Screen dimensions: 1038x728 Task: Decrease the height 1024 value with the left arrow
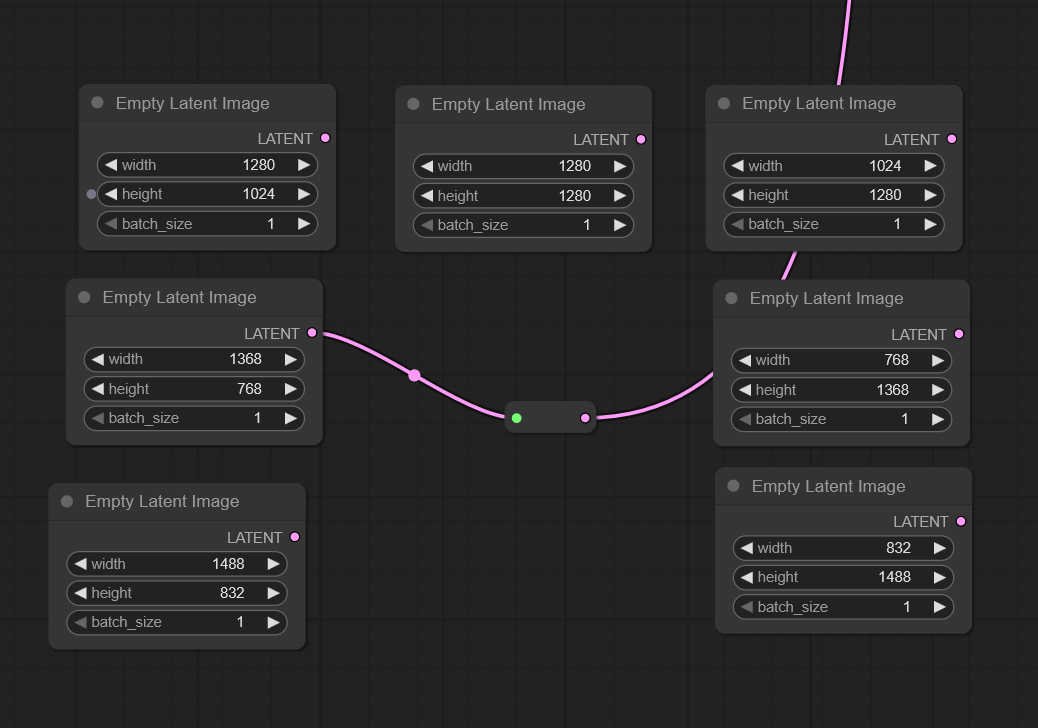[111, 194]
